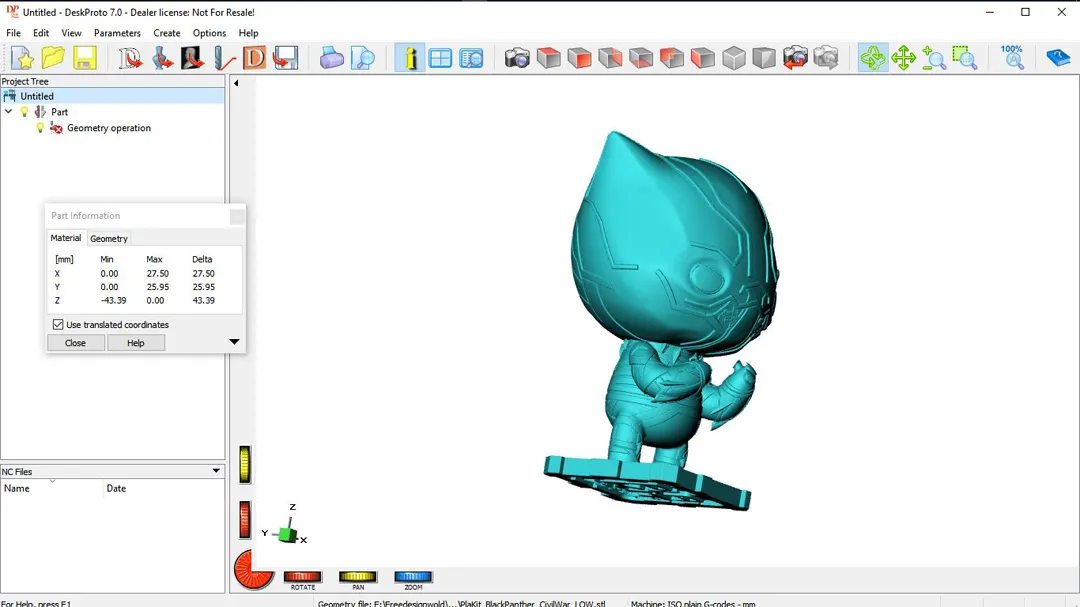
Task: Click the four-pane view layout icon
Action: [x=440, y=58]
